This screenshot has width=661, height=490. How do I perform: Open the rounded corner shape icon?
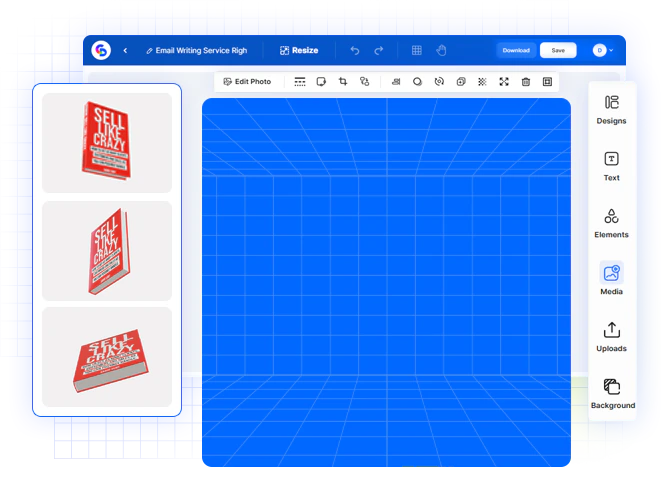321,81
